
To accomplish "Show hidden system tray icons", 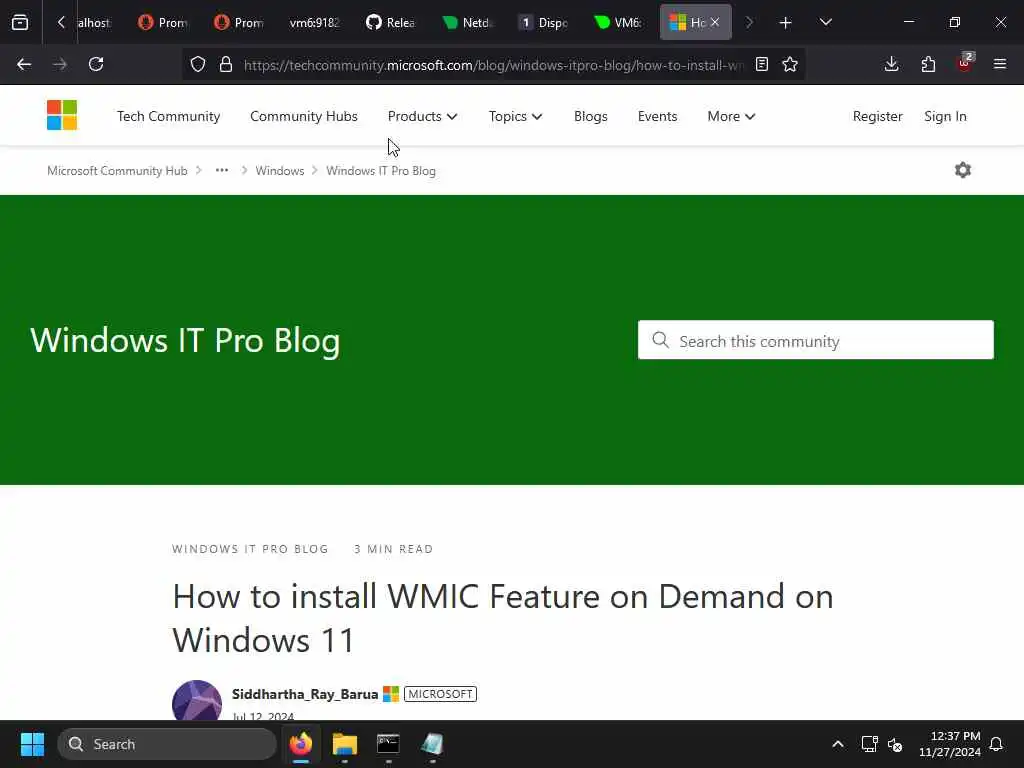I will (838, 744).
